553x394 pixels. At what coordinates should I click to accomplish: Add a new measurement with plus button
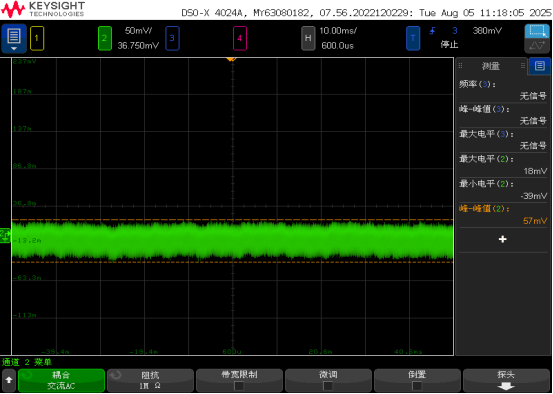(503, 240)
